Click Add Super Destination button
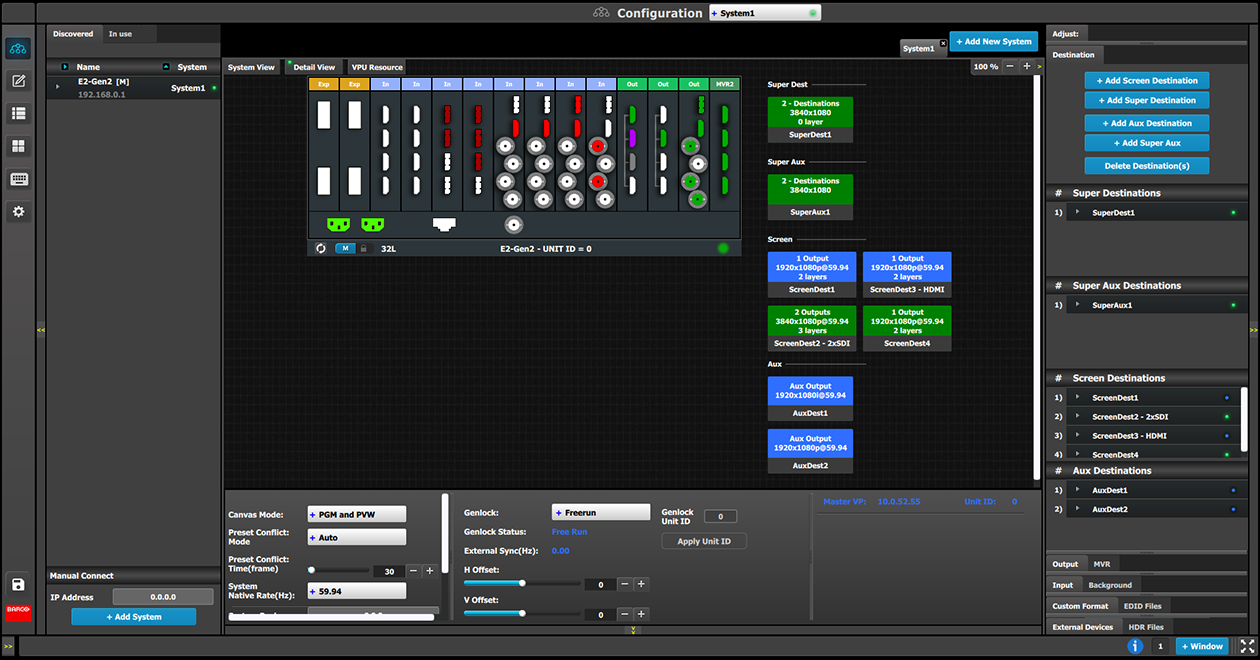Screen dimensions: 1260x660 (x=1147, y=100)
